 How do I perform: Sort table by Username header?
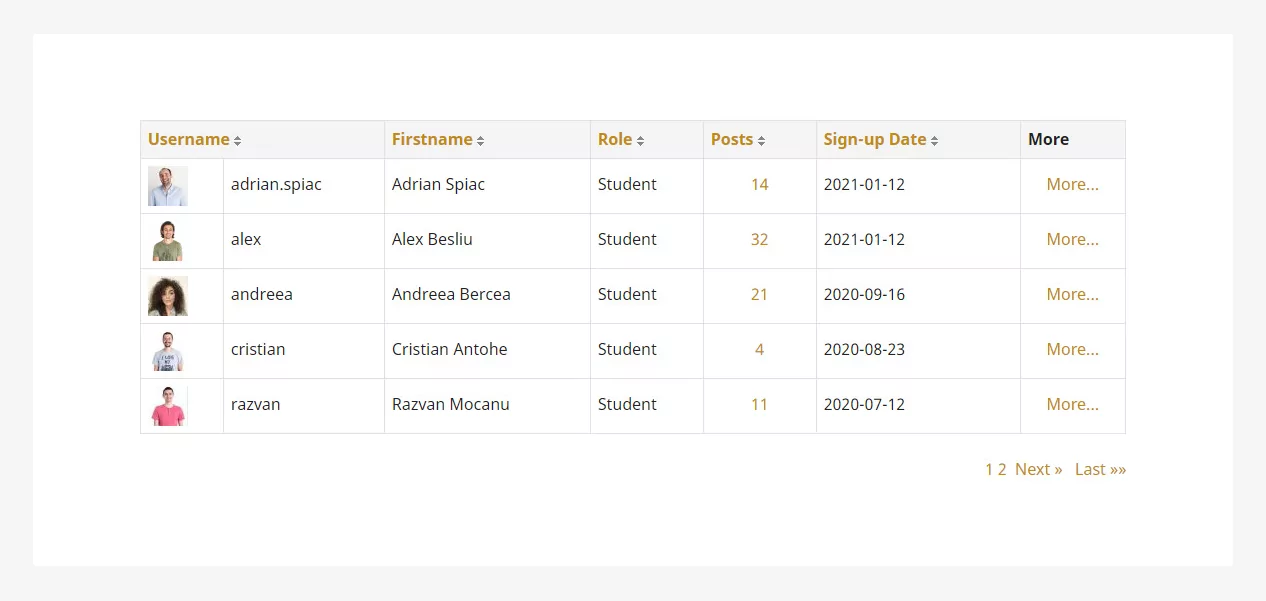[189, 139]
